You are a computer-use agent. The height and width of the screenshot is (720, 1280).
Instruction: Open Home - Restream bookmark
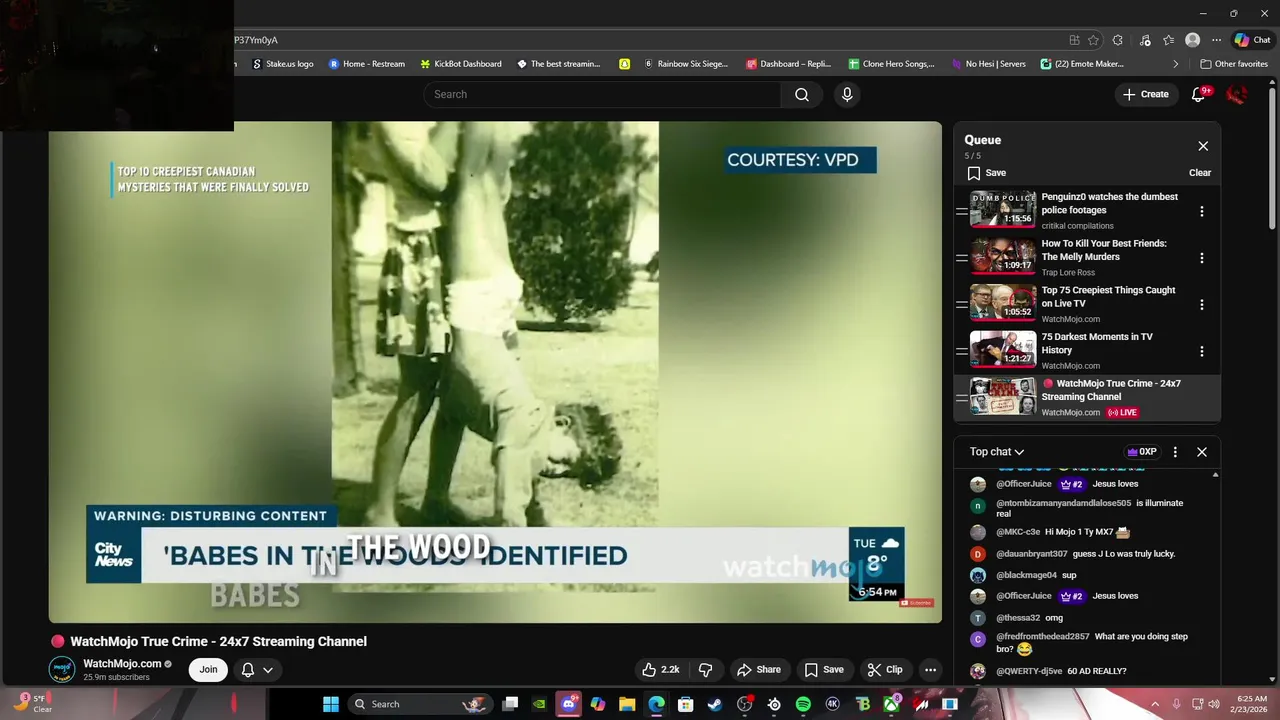367,64
